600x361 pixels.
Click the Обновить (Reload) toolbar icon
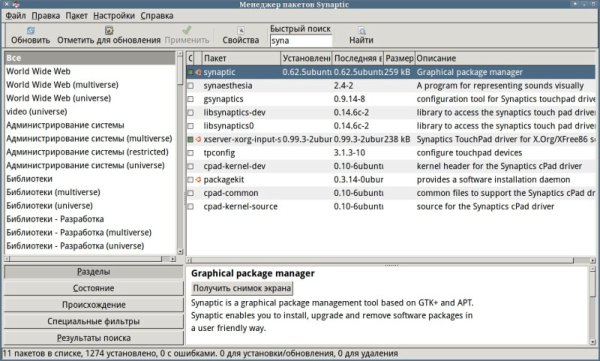31,30
